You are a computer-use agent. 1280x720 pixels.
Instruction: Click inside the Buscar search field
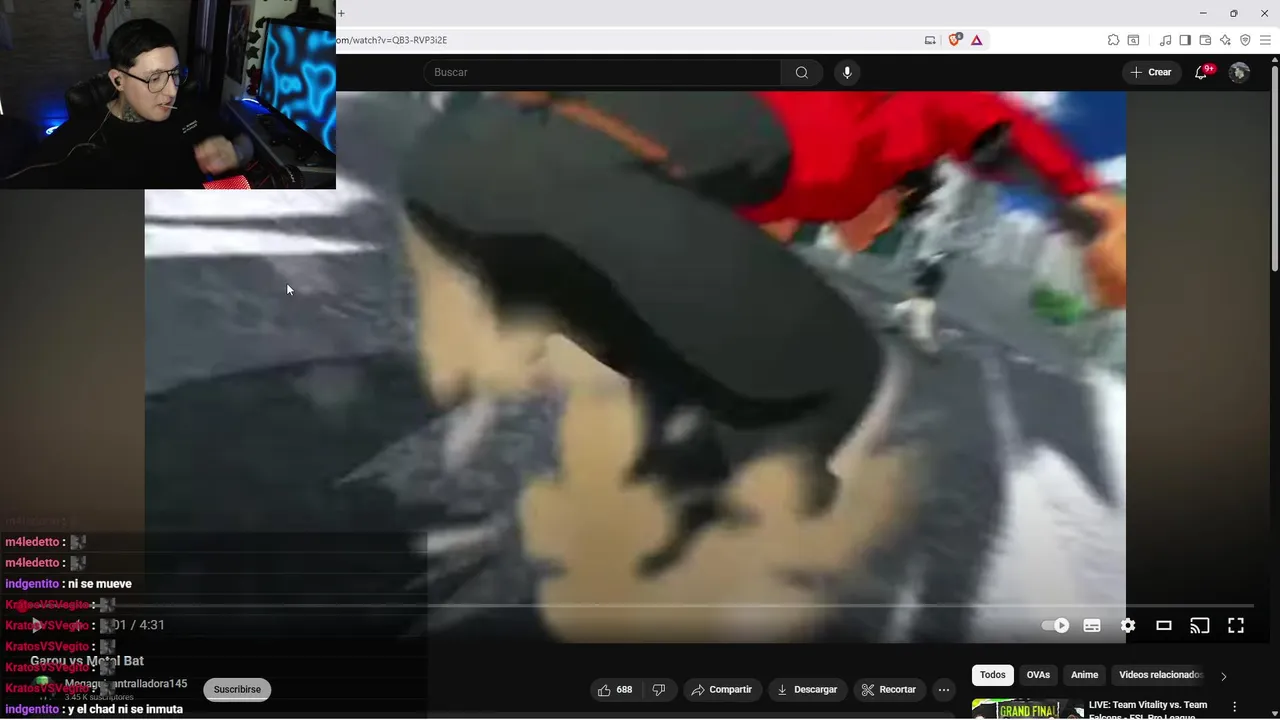pos(603,72)
